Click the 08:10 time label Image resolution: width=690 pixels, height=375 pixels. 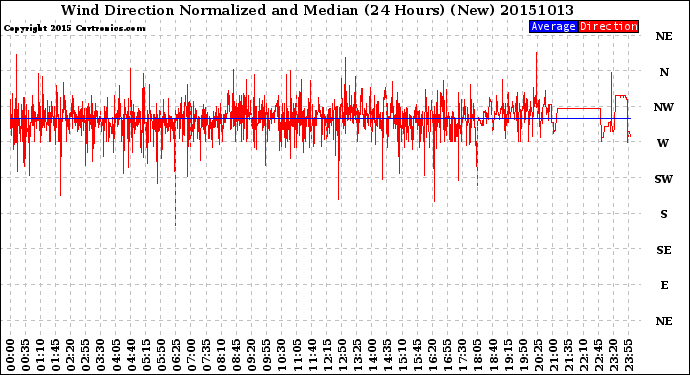tap(221, 355)
